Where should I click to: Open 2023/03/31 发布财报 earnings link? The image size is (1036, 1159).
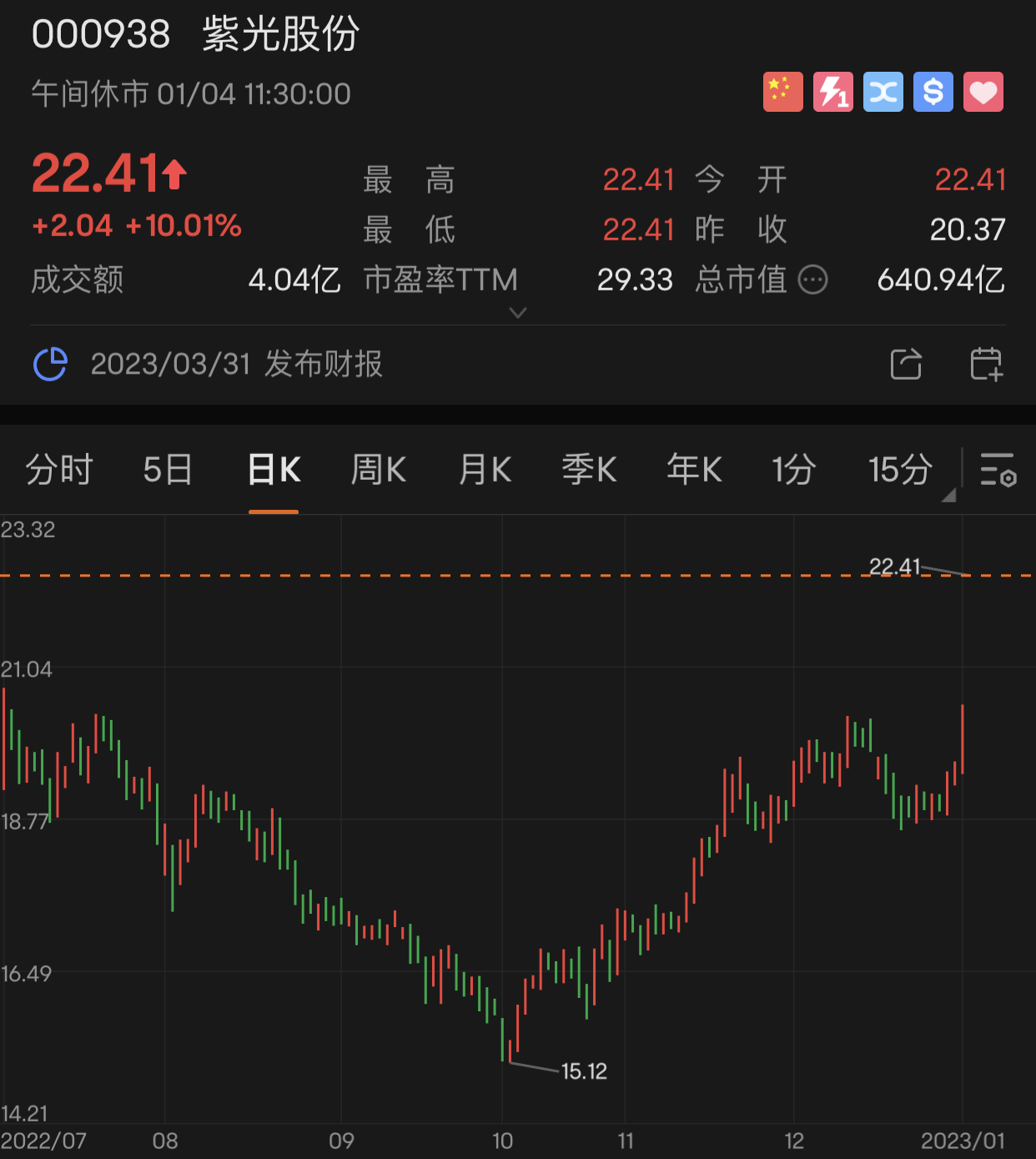[236, 364]
